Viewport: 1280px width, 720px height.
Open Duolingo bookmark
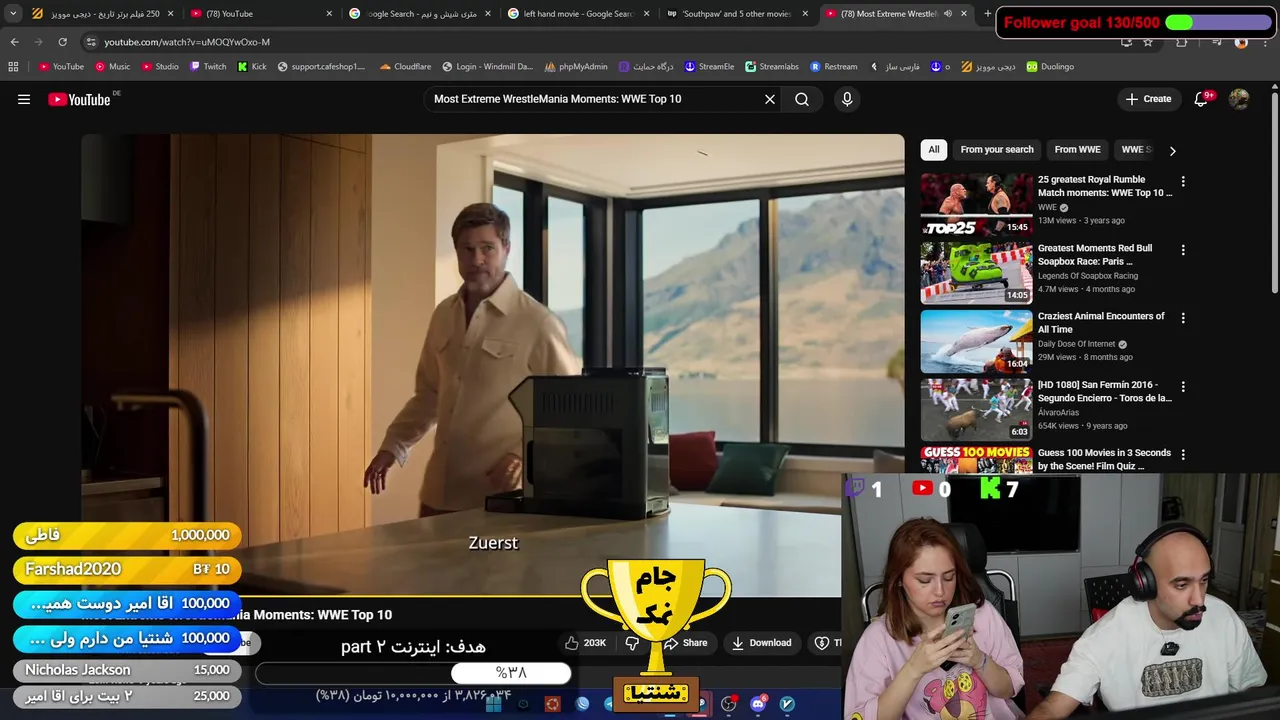click(x=1050, y=67)
